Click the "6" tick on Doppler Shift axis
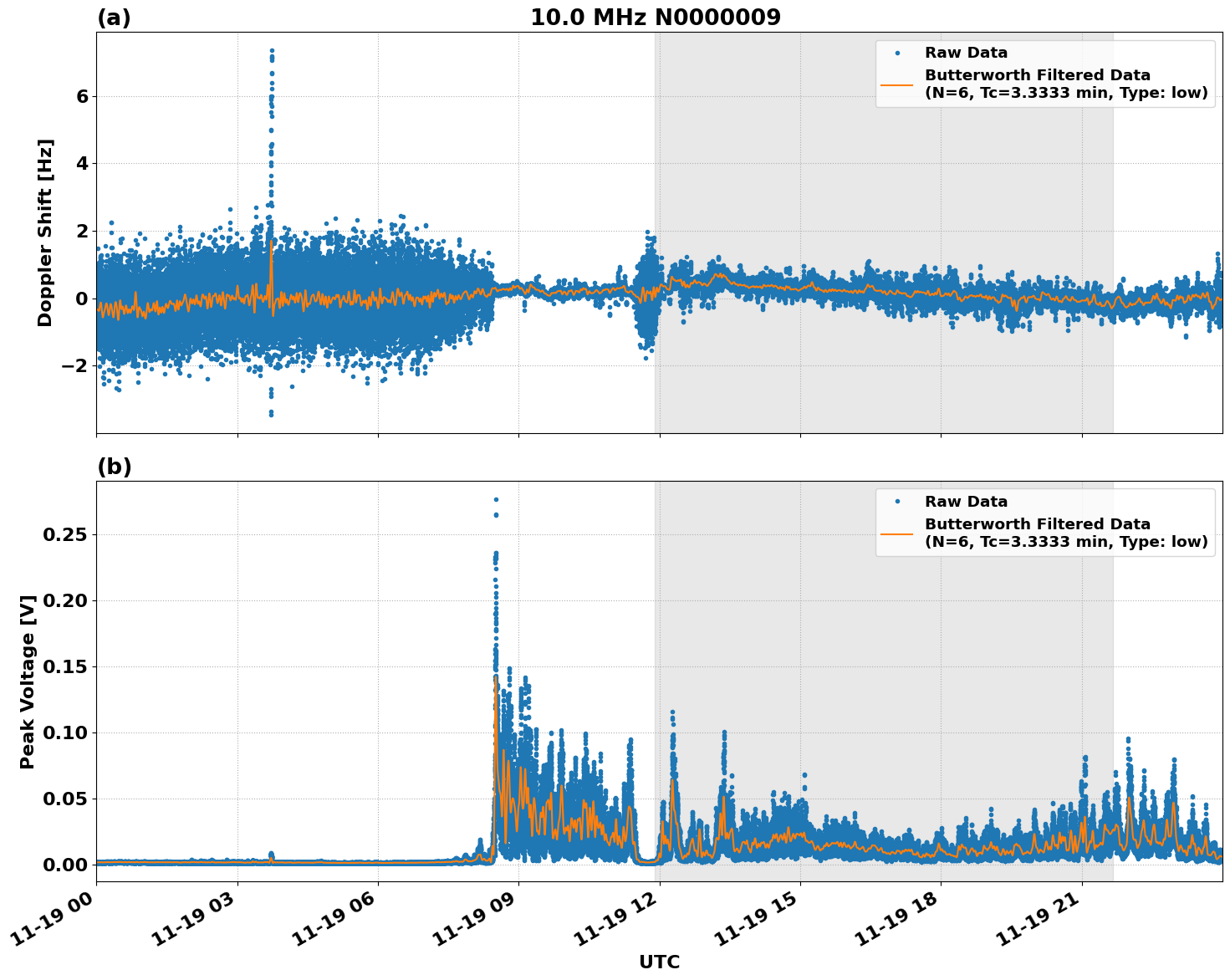This screenshot has height=980, width=1230. pyautogui.click(x=82, y=97)
